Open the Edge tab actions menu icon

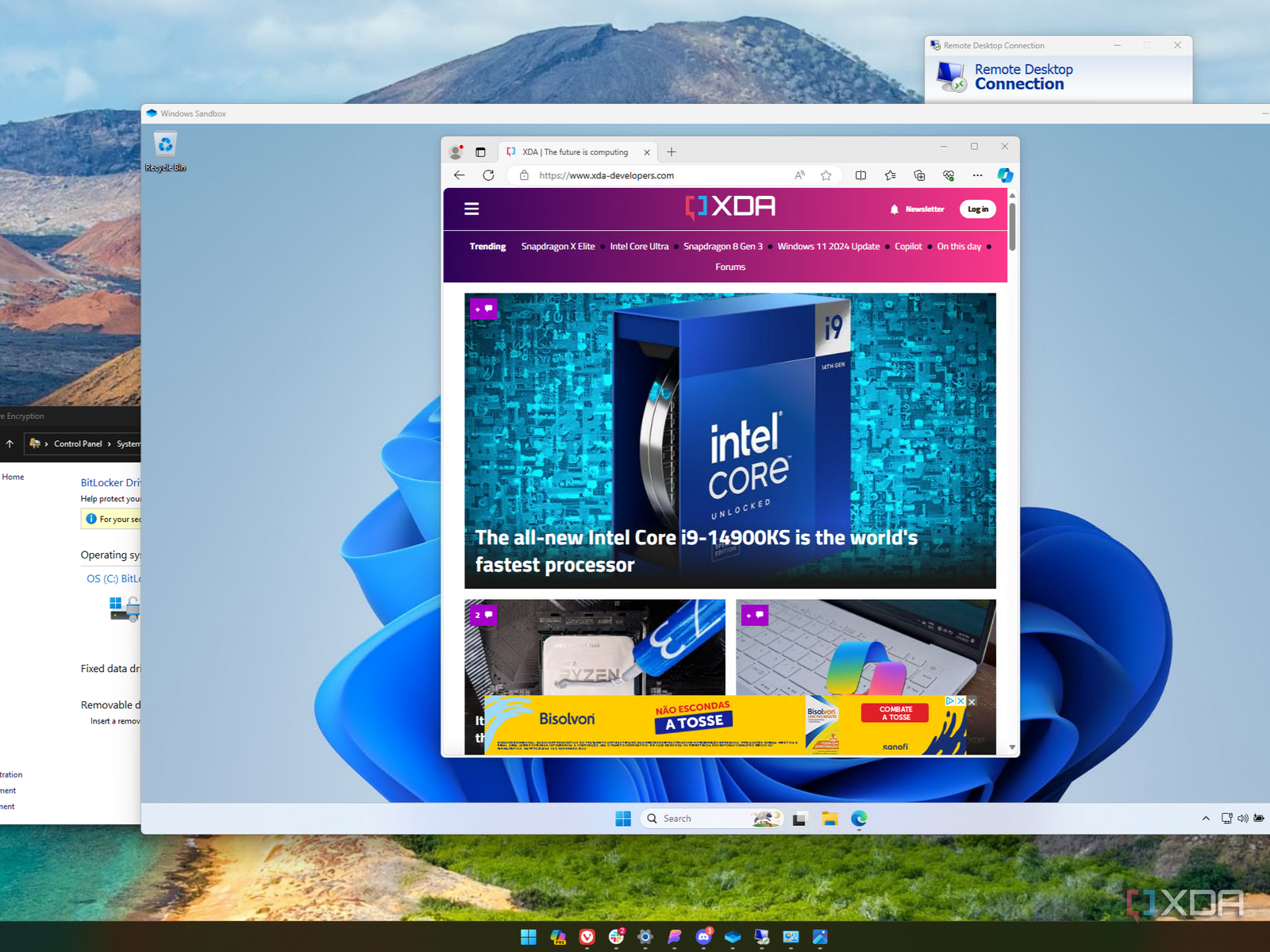480,152
